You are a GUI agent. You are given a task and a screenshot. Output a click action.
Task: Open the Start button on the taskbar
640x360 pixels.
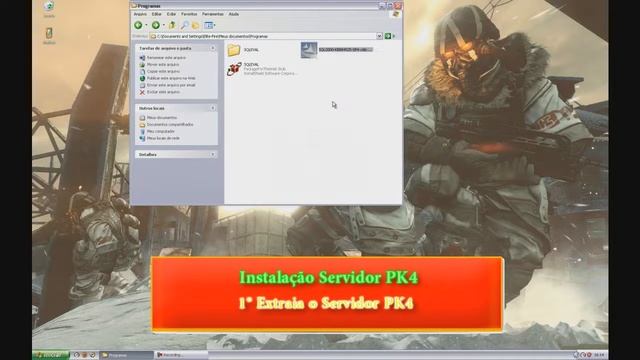point(51,355)
